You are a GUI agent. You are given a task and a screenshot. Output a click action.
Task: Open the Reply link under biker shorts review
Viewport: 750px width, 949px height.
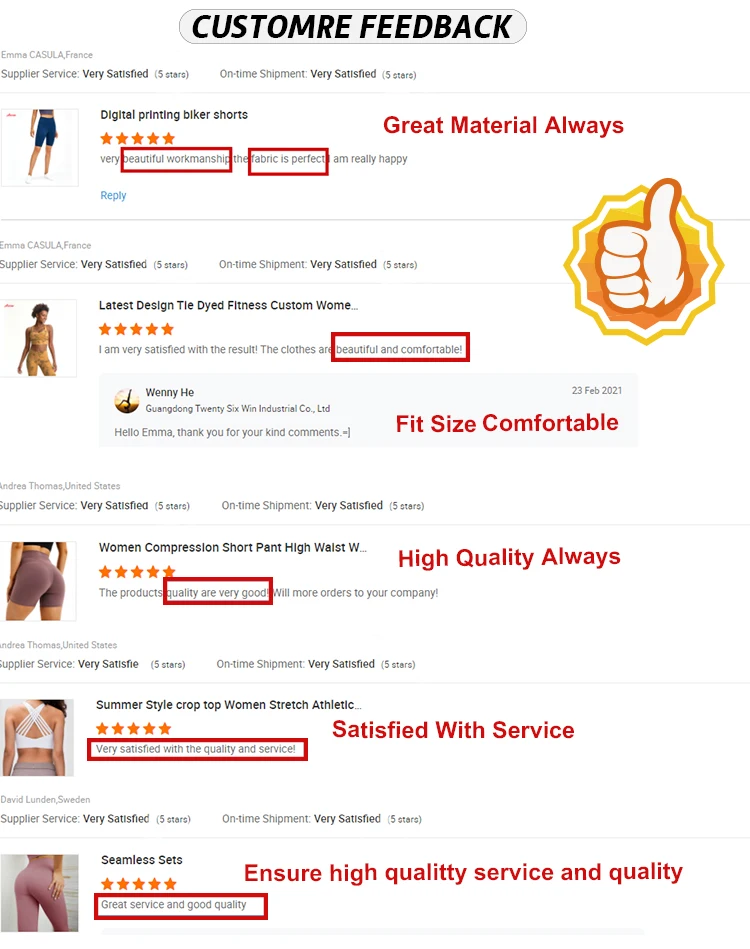(x=113, y=195)
